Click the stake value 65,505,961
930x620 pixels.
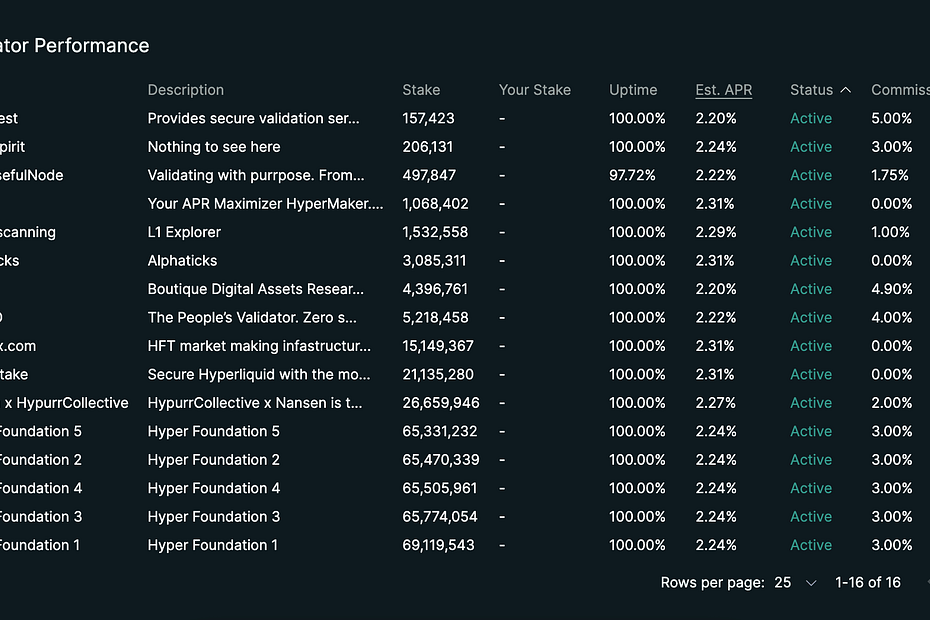click(439, 489)
